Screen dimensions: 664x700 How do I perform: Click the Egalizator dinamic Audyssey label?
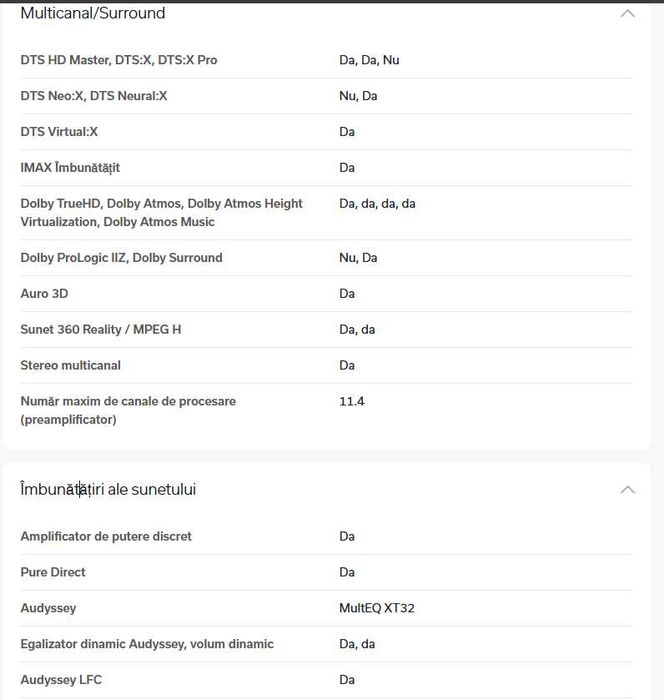(147, 644)
